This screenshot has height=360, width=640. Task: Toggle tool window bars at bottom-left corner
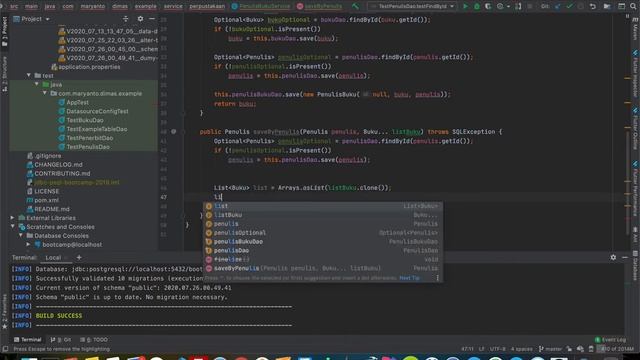click(5, 349)
